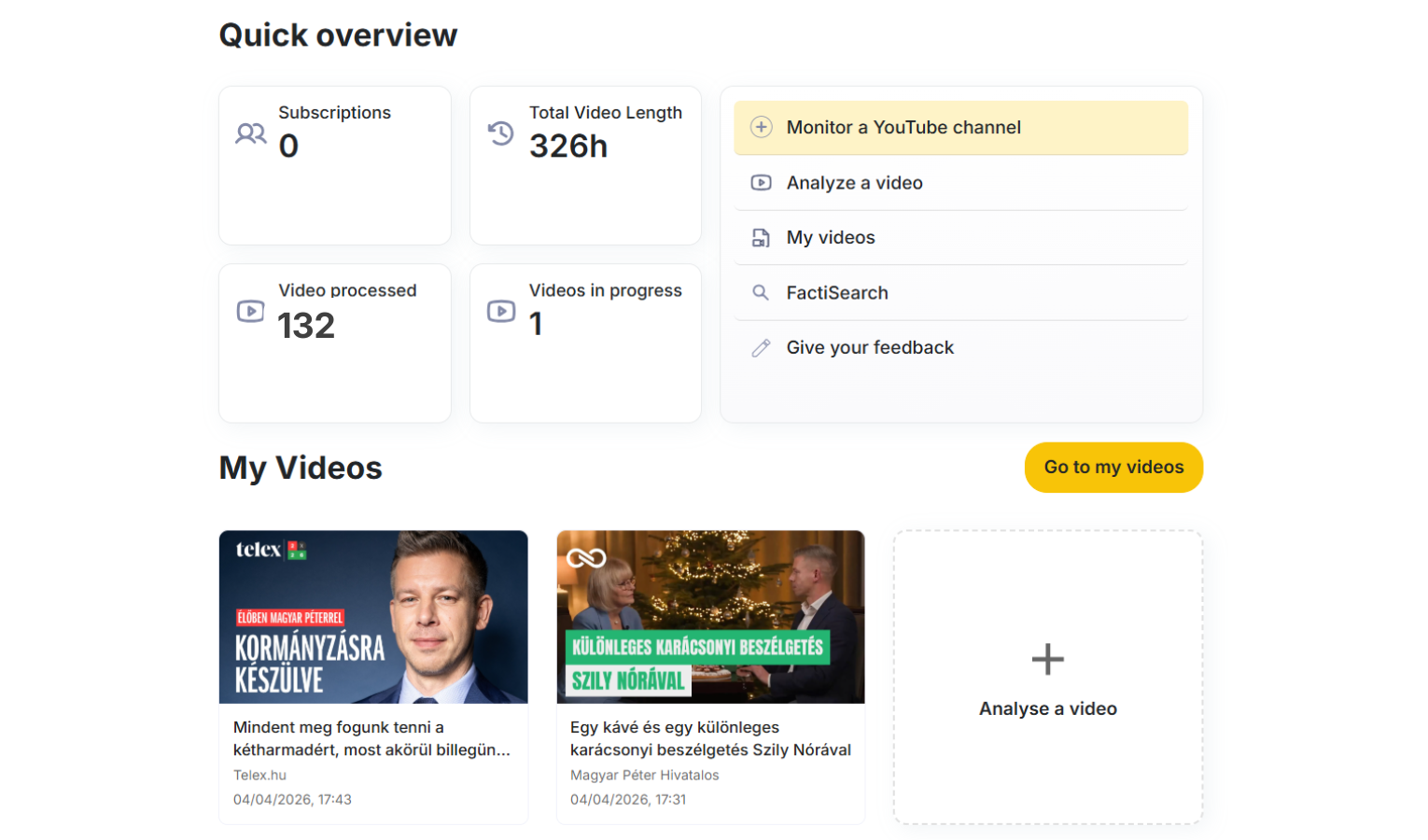Click the magnifier icon beside FactiSearch
Screen dimensions: 1428x840
tap(761, 292)
